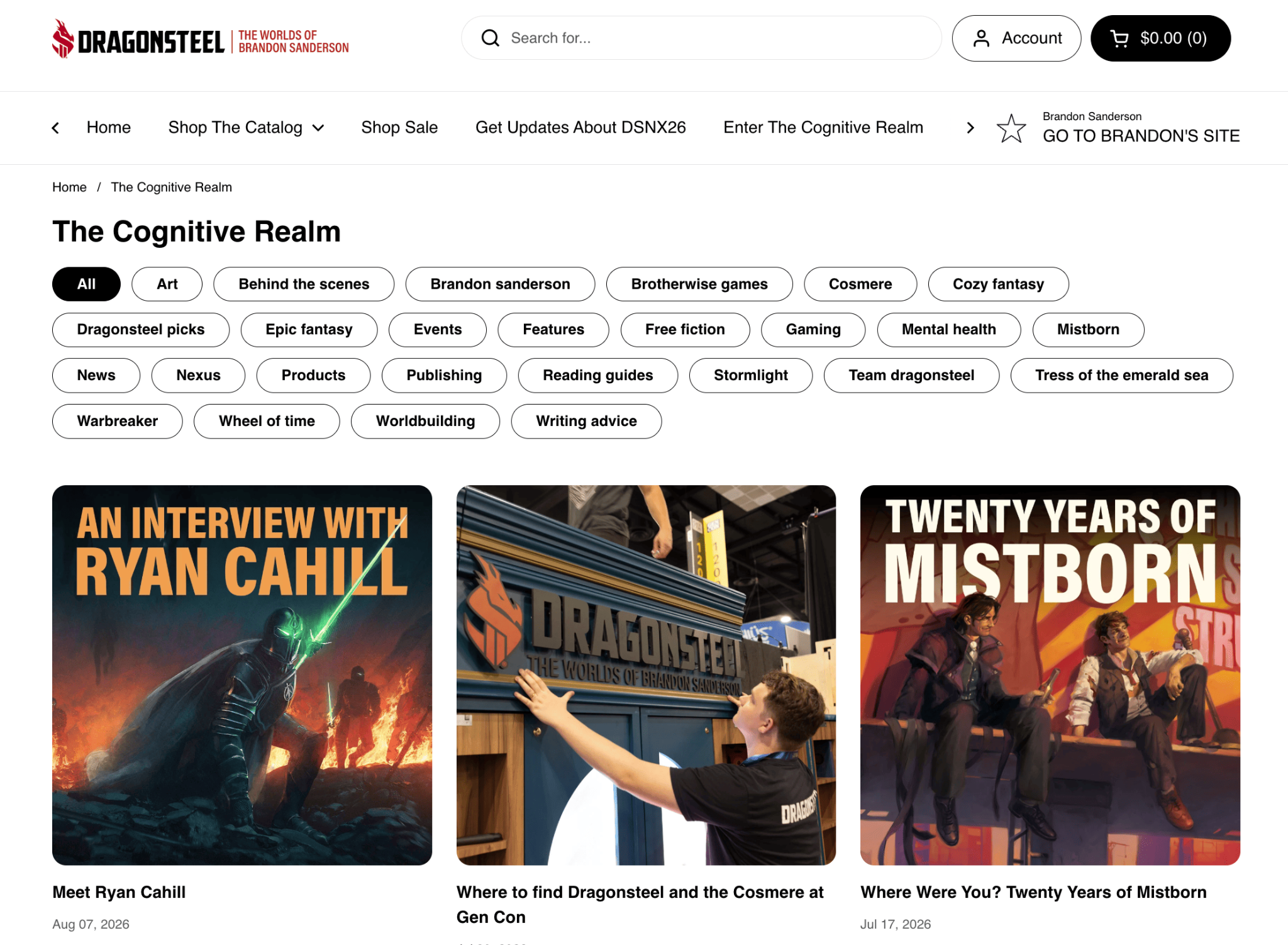Open Where Were You? Twenty Years of Mistborn
Viewport: 1288px width, 945px height.
pyautogui.click(x=1033, y=892)
